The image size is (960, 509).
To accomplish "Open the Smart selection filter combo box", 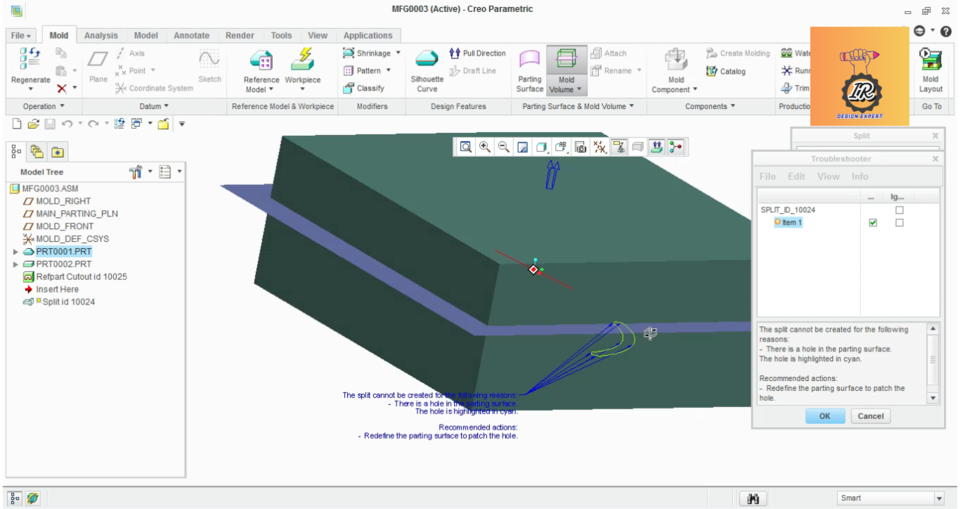I will pyautogui.click(x=891, y=498).
